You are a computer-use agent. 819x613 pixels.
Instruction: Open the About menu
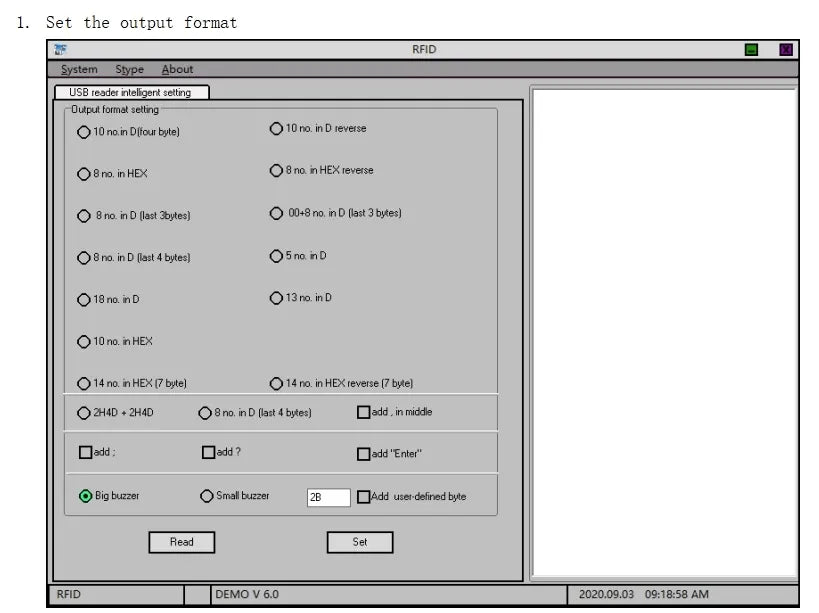click(x=177, y=69)
